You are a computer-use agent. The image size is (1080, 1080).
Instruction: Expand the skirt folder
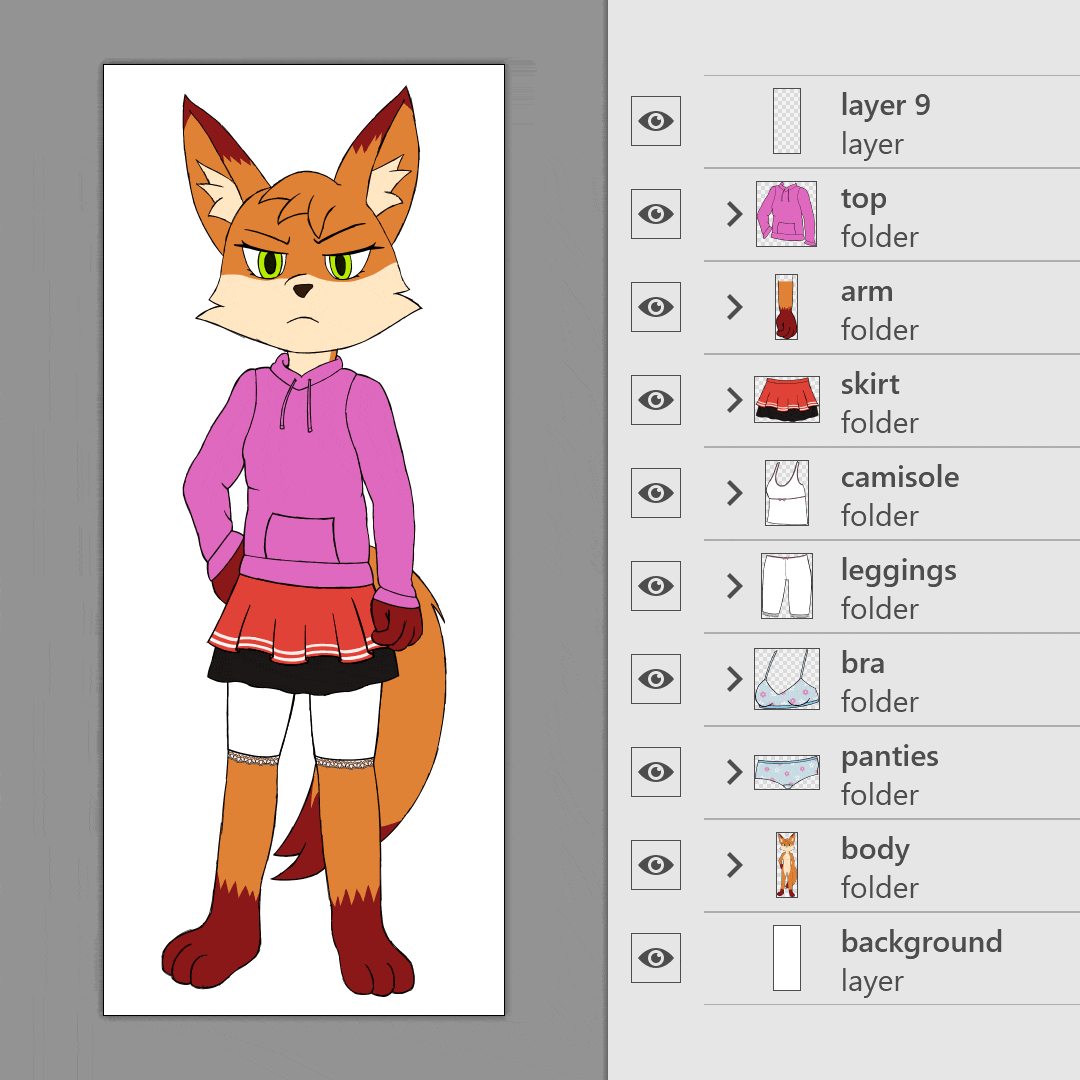click(734, 400)
